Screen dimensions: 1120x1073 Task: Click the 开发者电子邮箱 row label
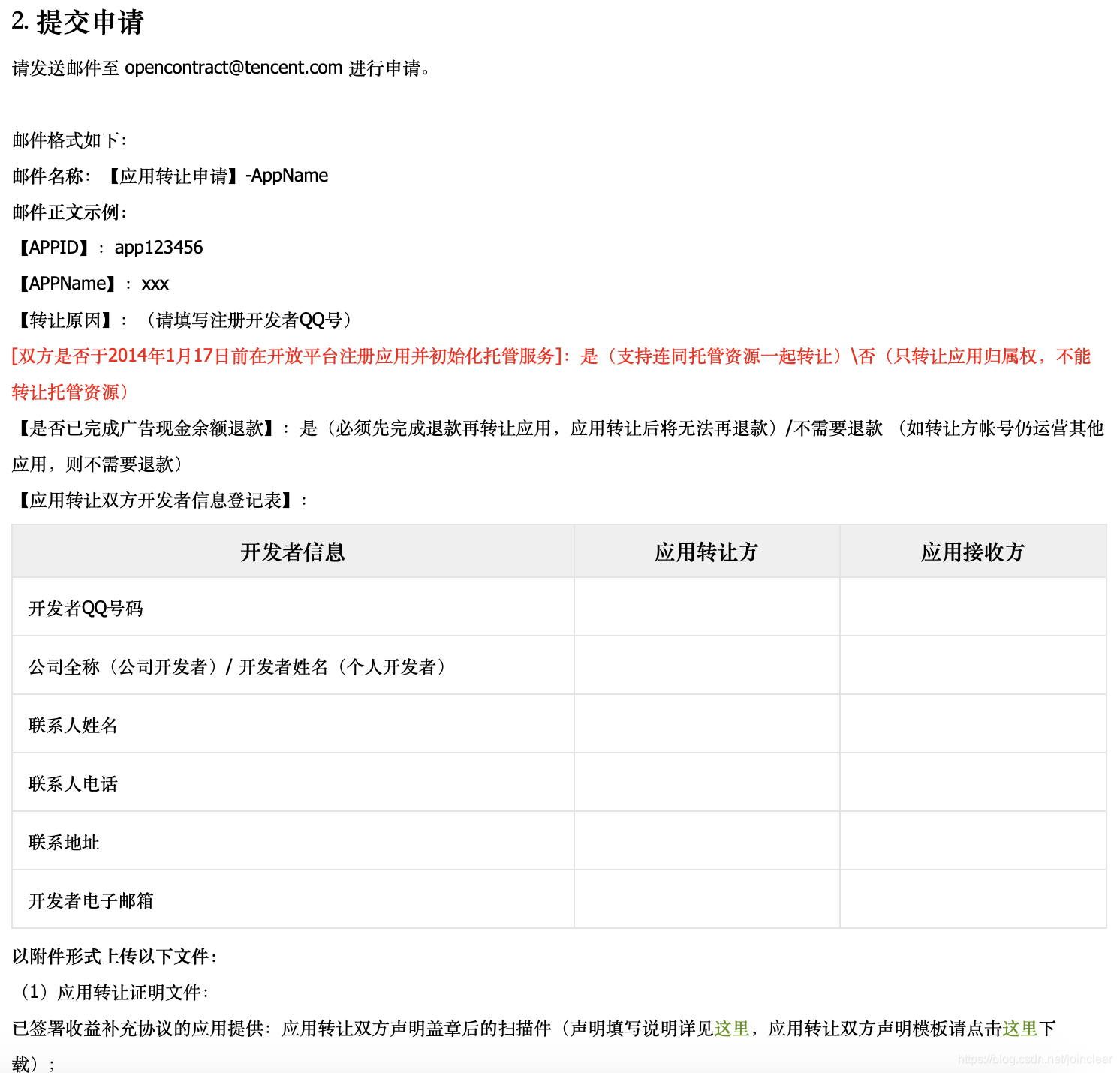(x=91, y=900)
